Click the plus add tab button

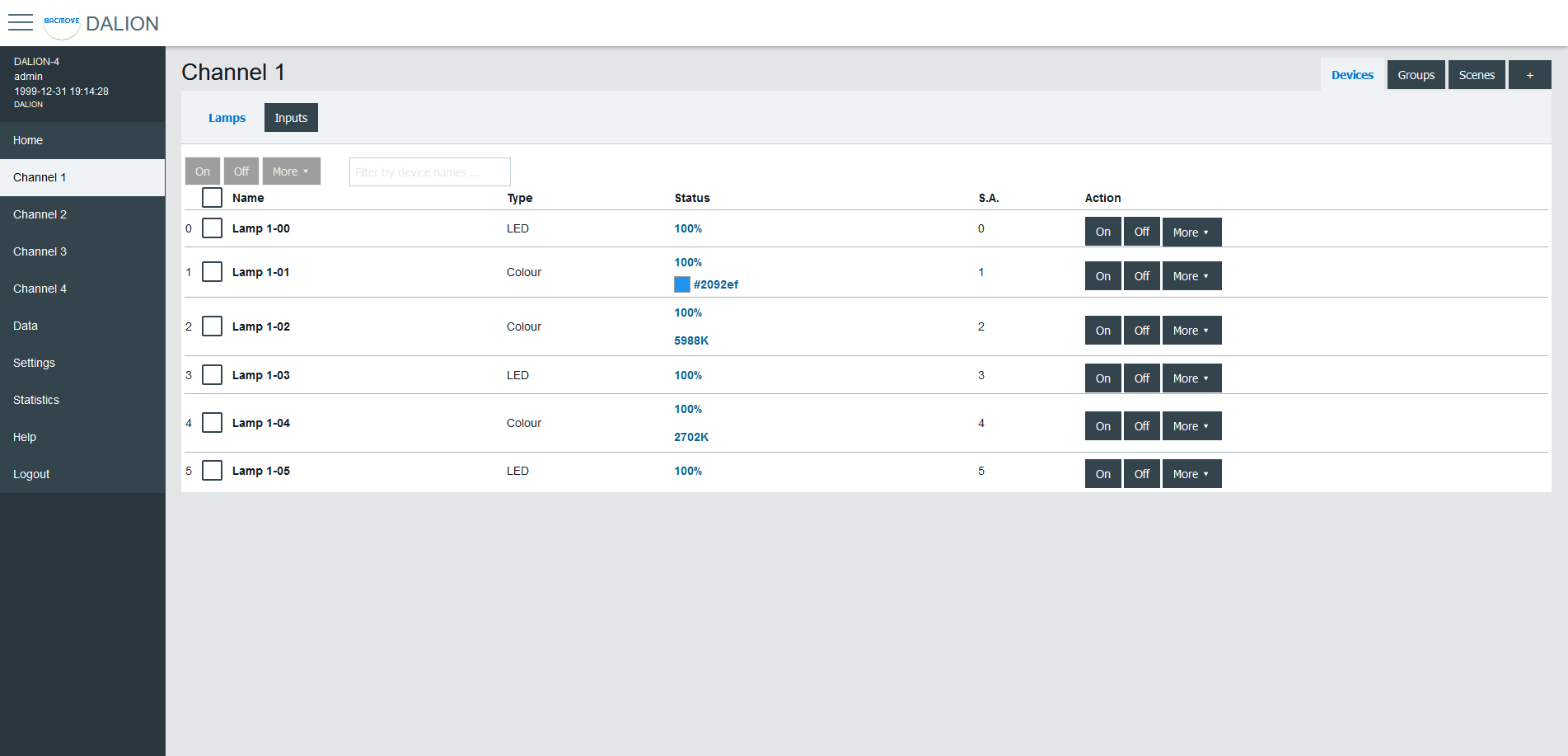coord(1529,75)
